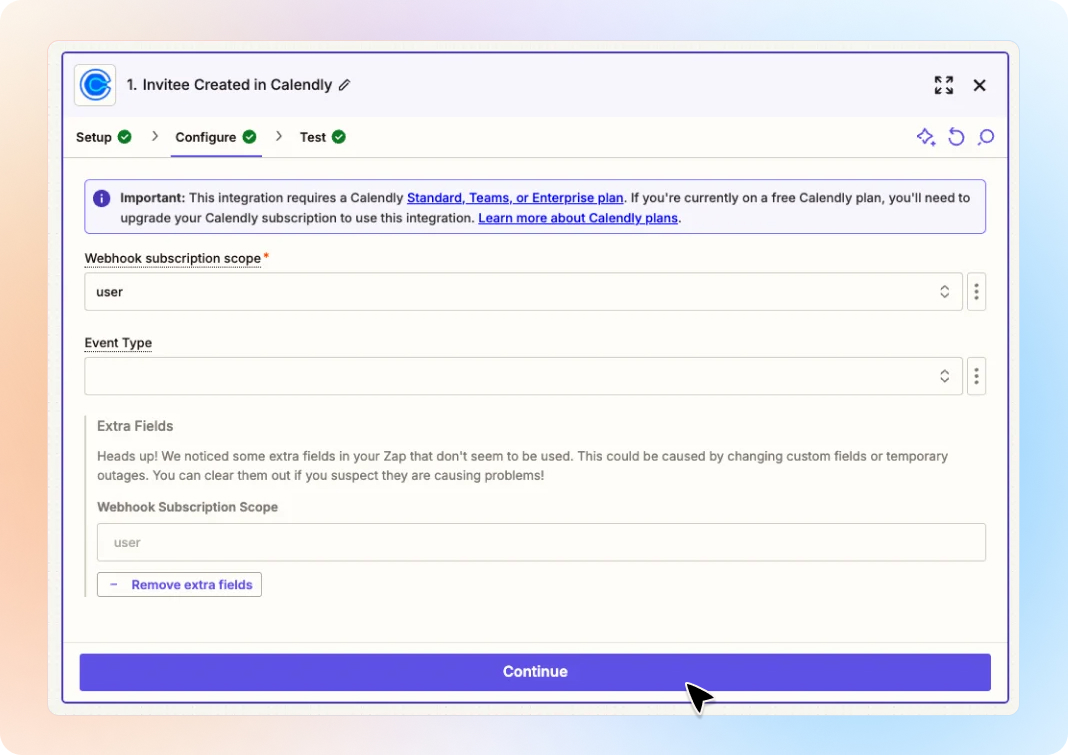Open Standard, Teams, or Enterprise plan link

coord(515,198)
